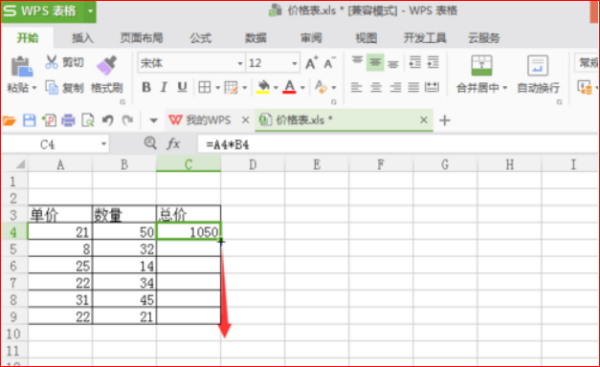The height and width of the screenshot is (367, 600).
Task: Click the draw border table icon
Action: [x=231, y=88]
